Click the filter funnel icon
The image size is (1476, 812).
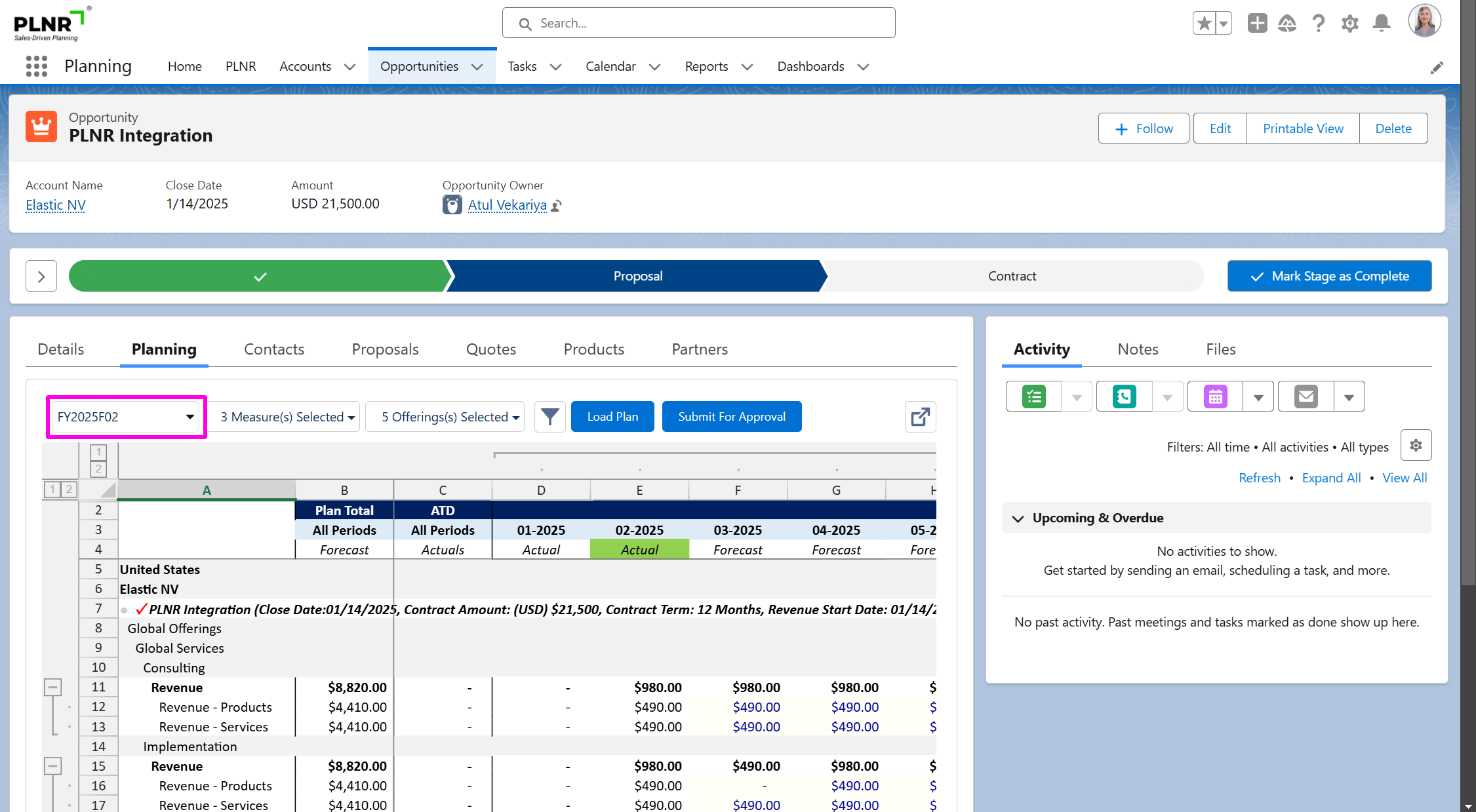(549, 417)
